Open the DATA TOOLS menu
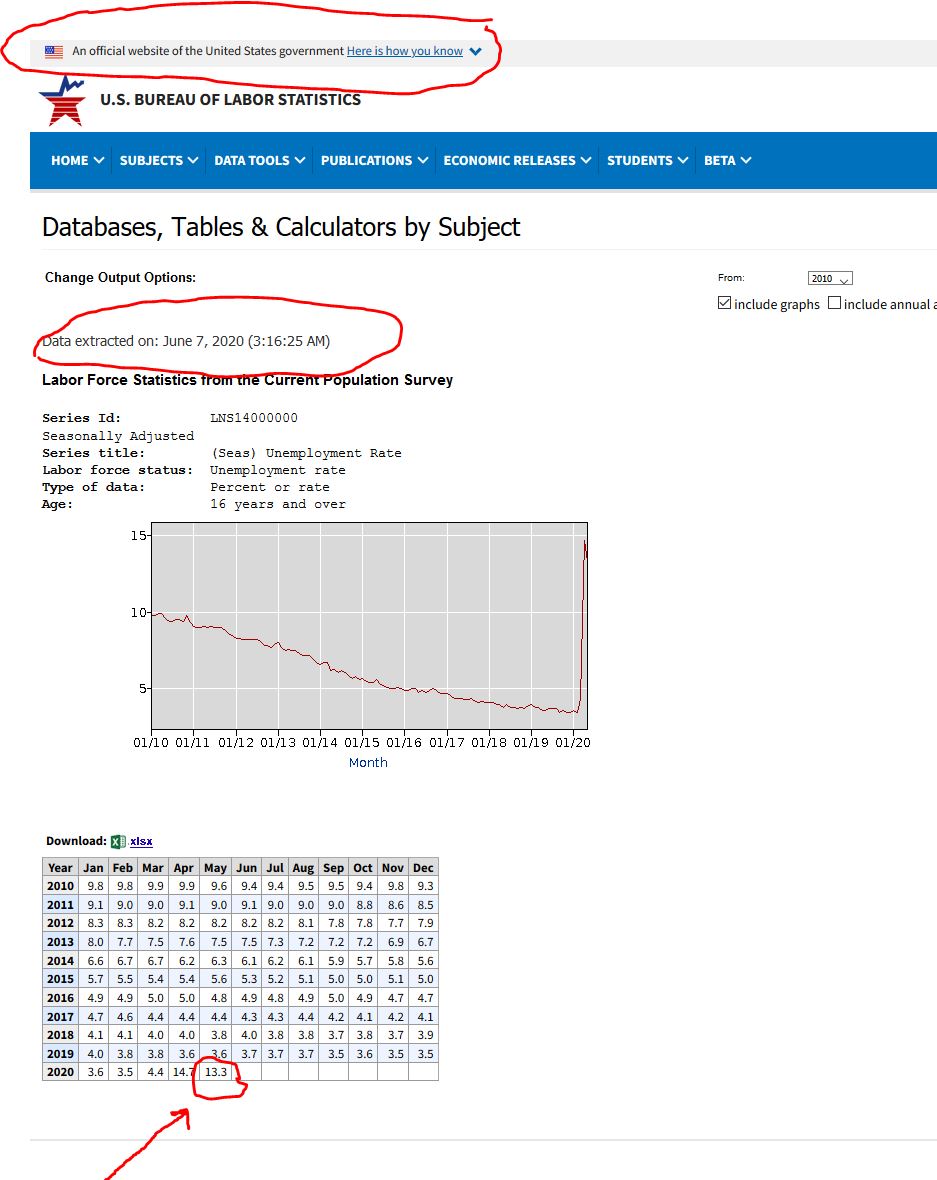Image resolution: width=937 pixels, height=1180 pixels. 260,160
